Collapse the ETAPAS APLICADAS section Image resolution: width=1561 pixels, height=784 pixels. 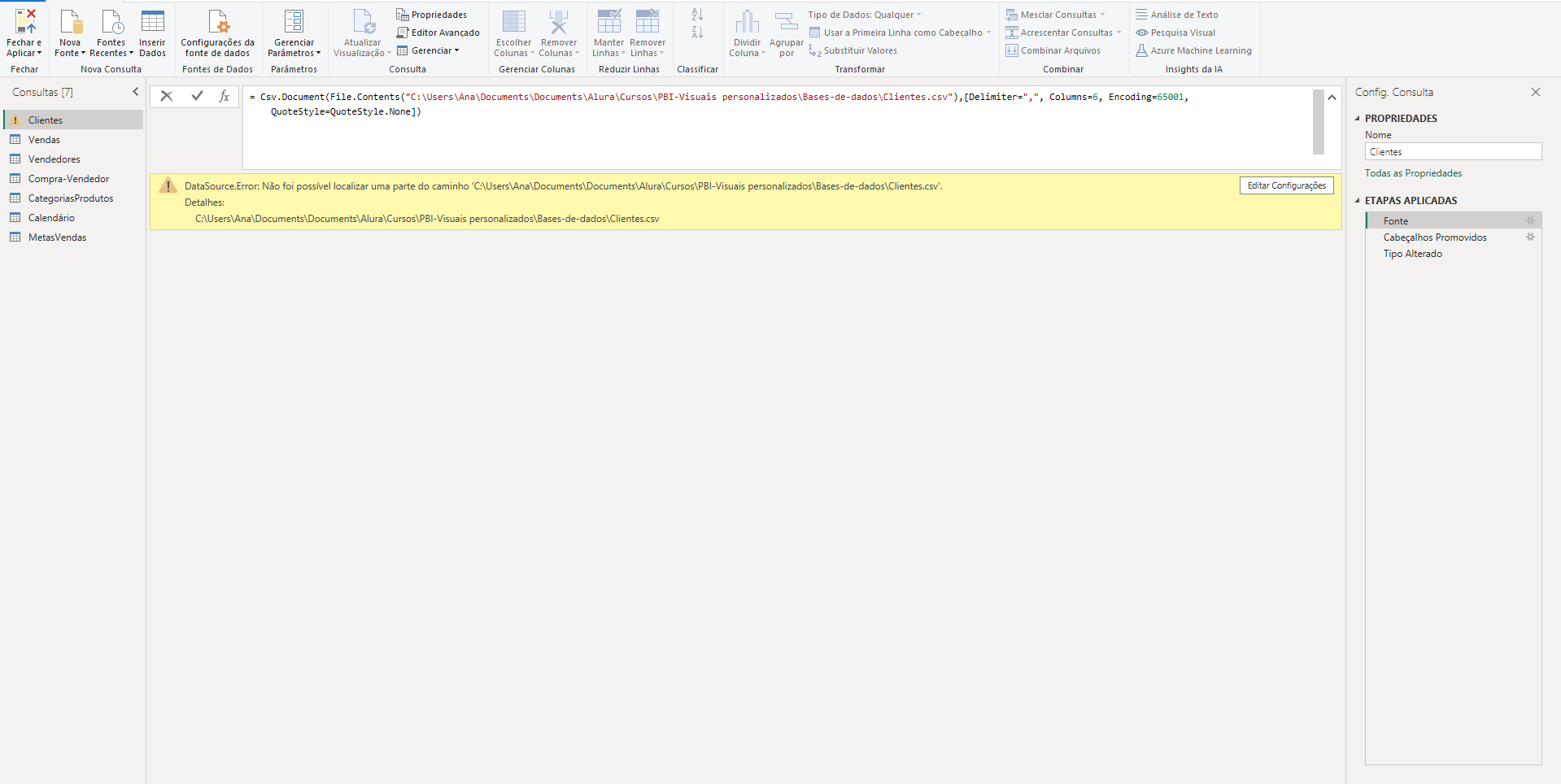click(1357, 201)
